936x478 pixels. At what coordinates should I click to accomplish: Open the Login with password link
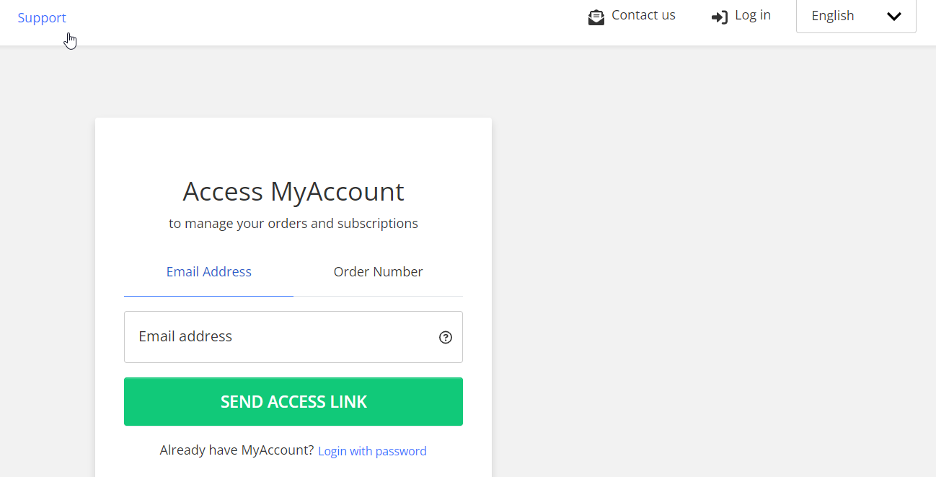[372, 451]
